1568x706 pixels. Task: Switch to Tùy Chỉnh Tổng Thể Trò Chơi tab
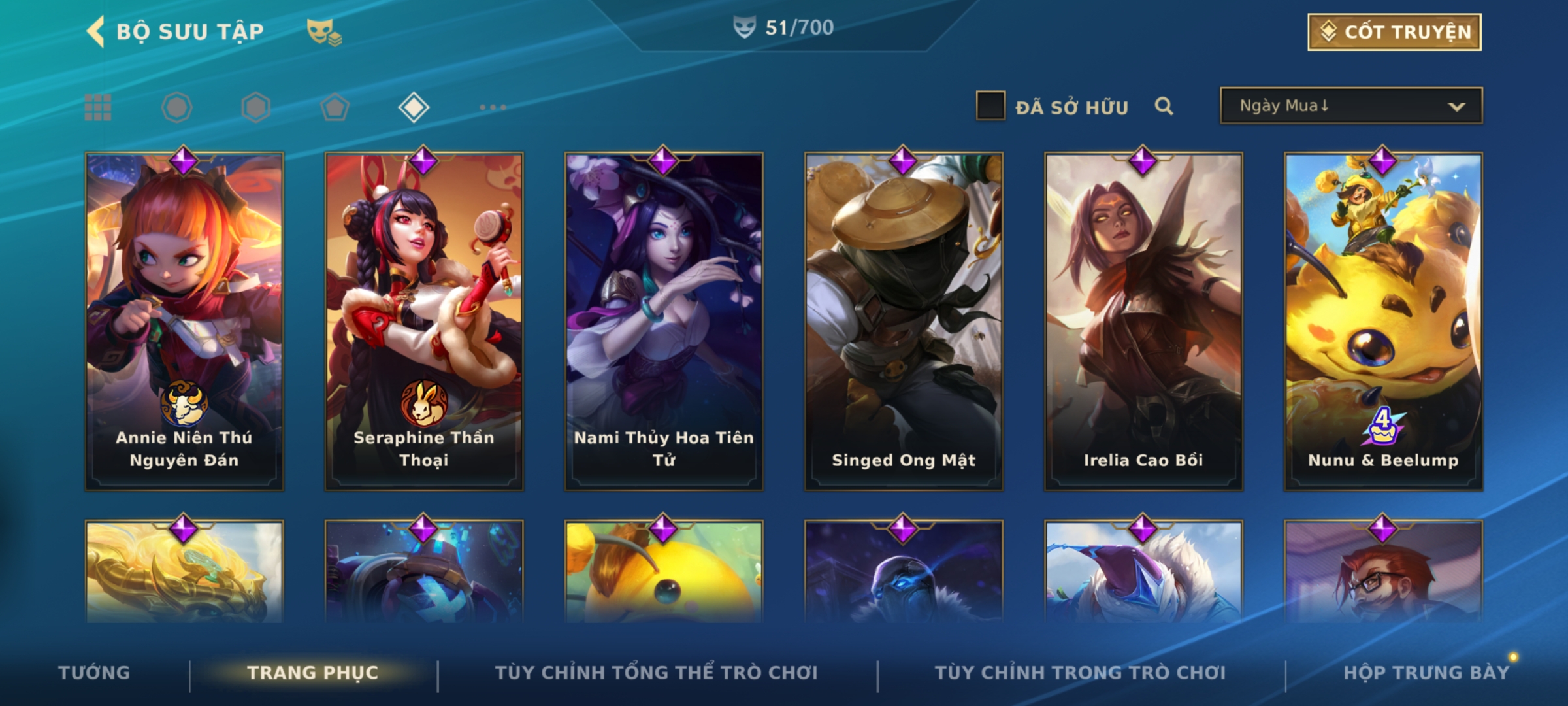click(656, 672)
